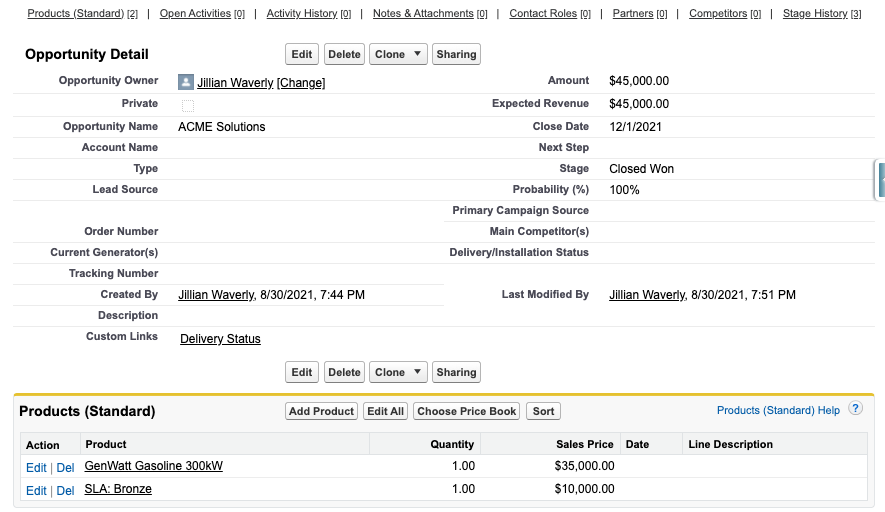This screenshot has height=512, width=885.
Task: Open the Delivery Status custom link
Action: pos(220,339)
